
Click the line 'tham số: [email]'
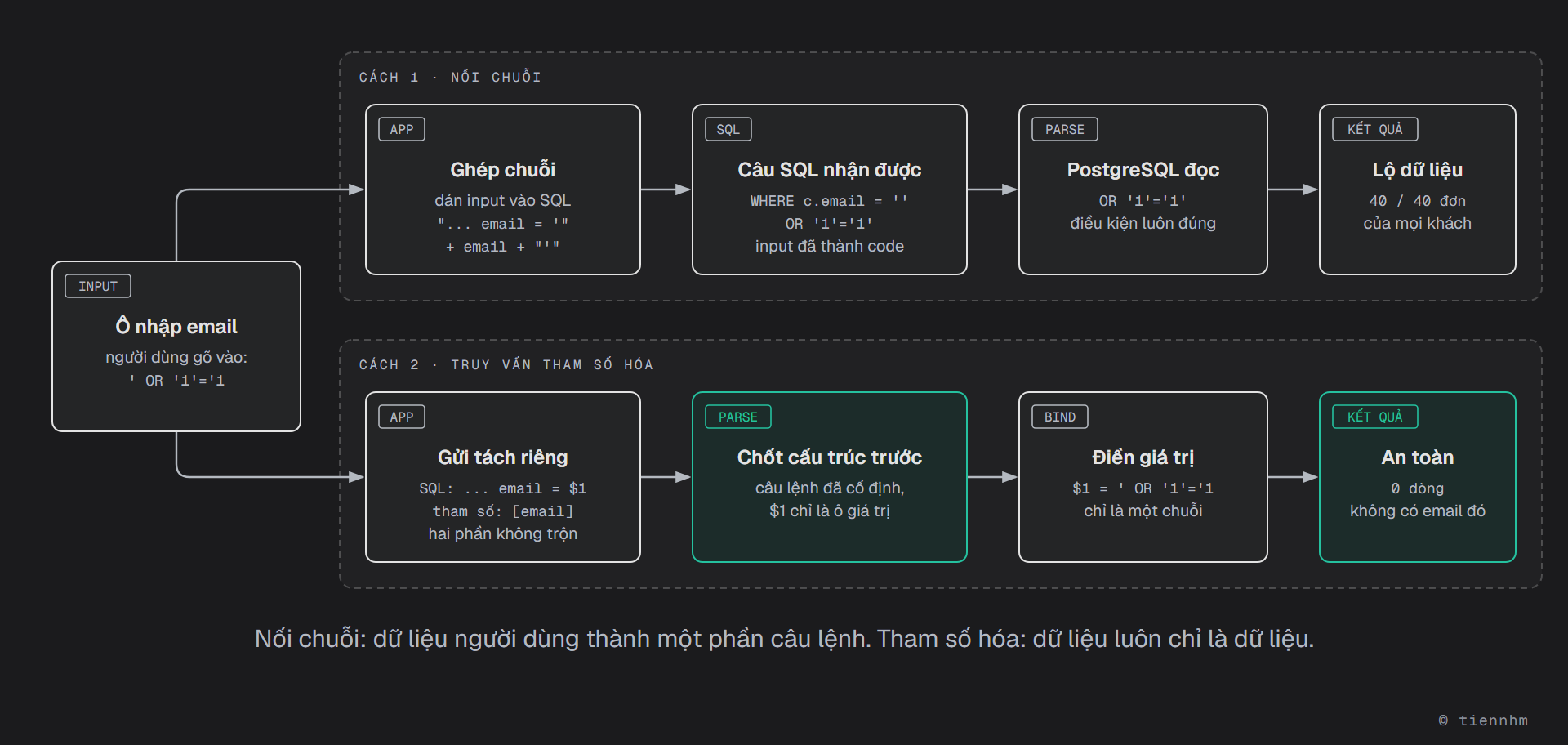pyautogui.click(x=503, y=511)
